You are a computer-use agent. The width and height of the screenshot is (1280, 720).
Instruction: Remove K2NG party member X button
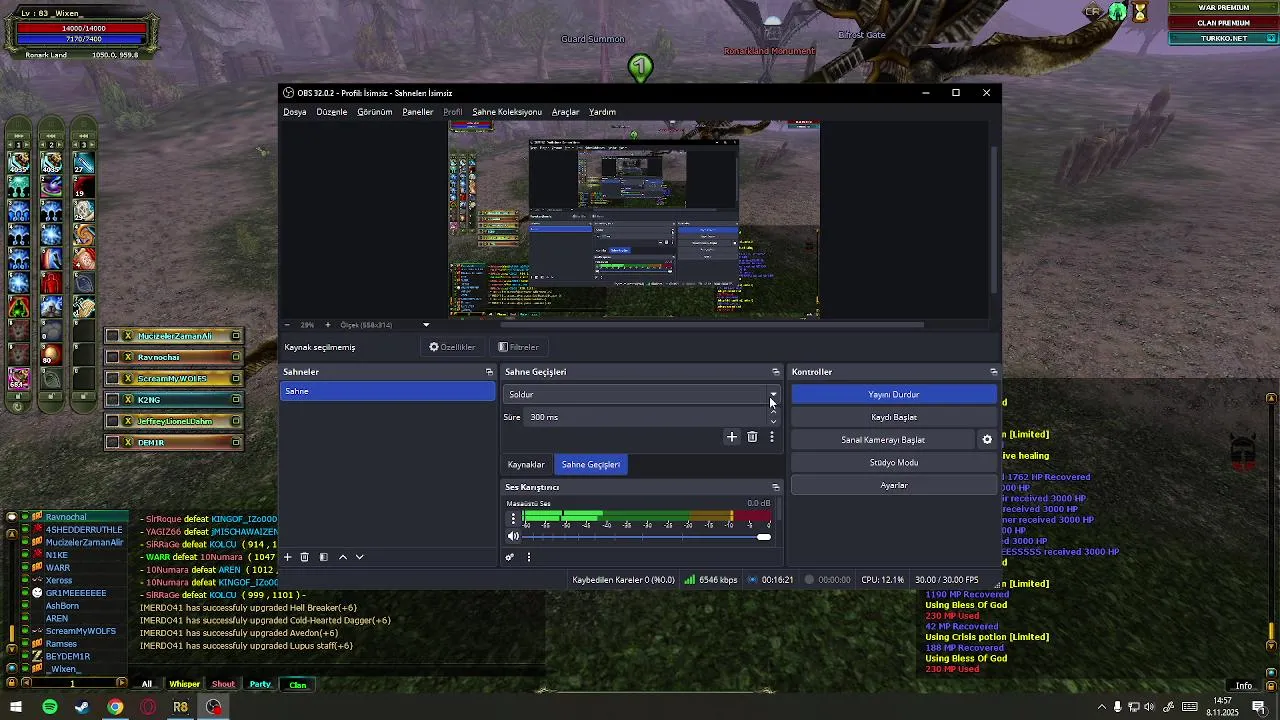[128, 400]
